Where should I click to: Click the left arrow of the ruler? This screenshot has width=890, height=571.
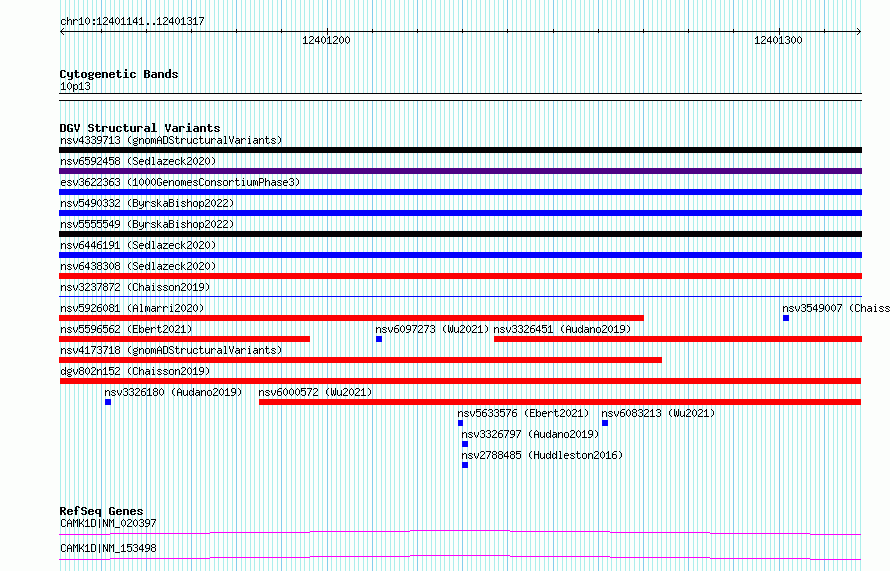pos(62,32)
